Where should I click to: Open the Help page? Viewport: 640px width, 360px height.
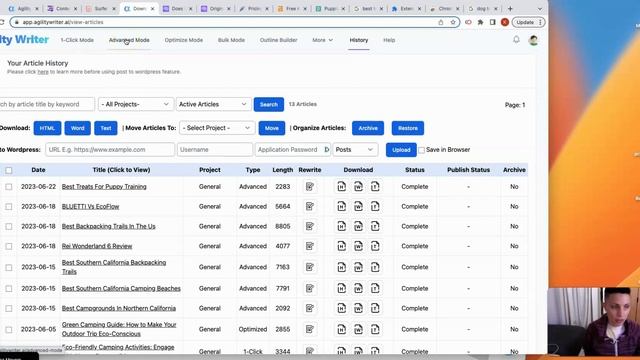tap(389, 40)
